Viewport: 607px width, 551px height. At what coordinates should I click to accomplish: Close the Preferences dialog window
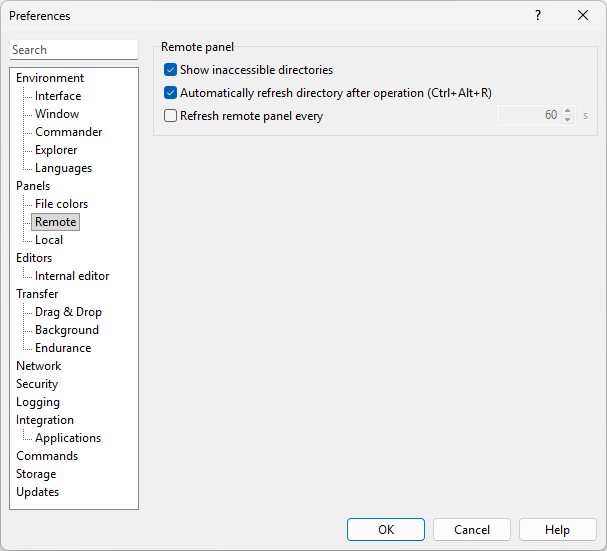point(583,16)
